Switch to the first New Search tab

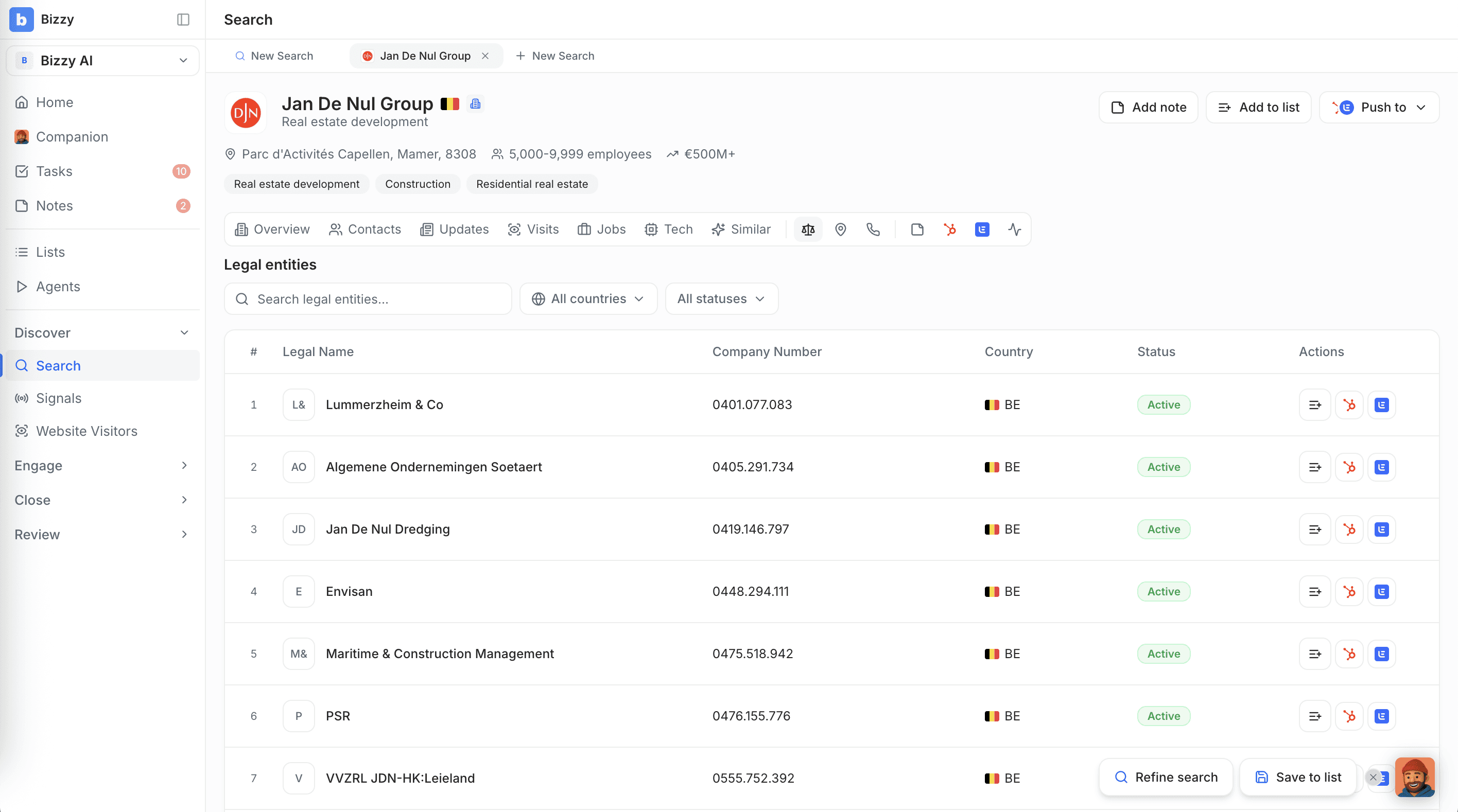(x=274, y=56)
